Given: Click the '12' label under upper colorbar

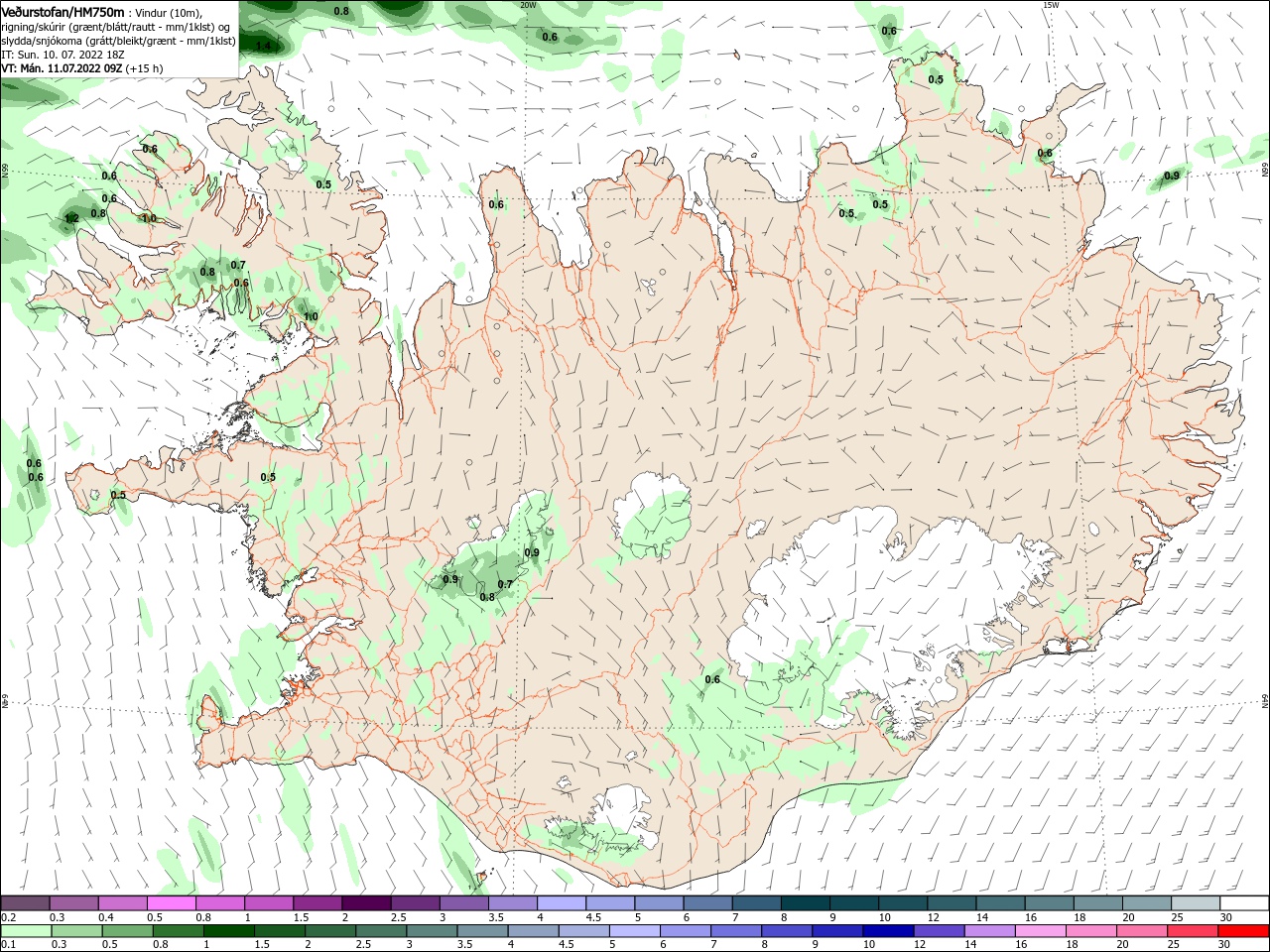Looking at the screenshot, I should [x=934, y=917].
